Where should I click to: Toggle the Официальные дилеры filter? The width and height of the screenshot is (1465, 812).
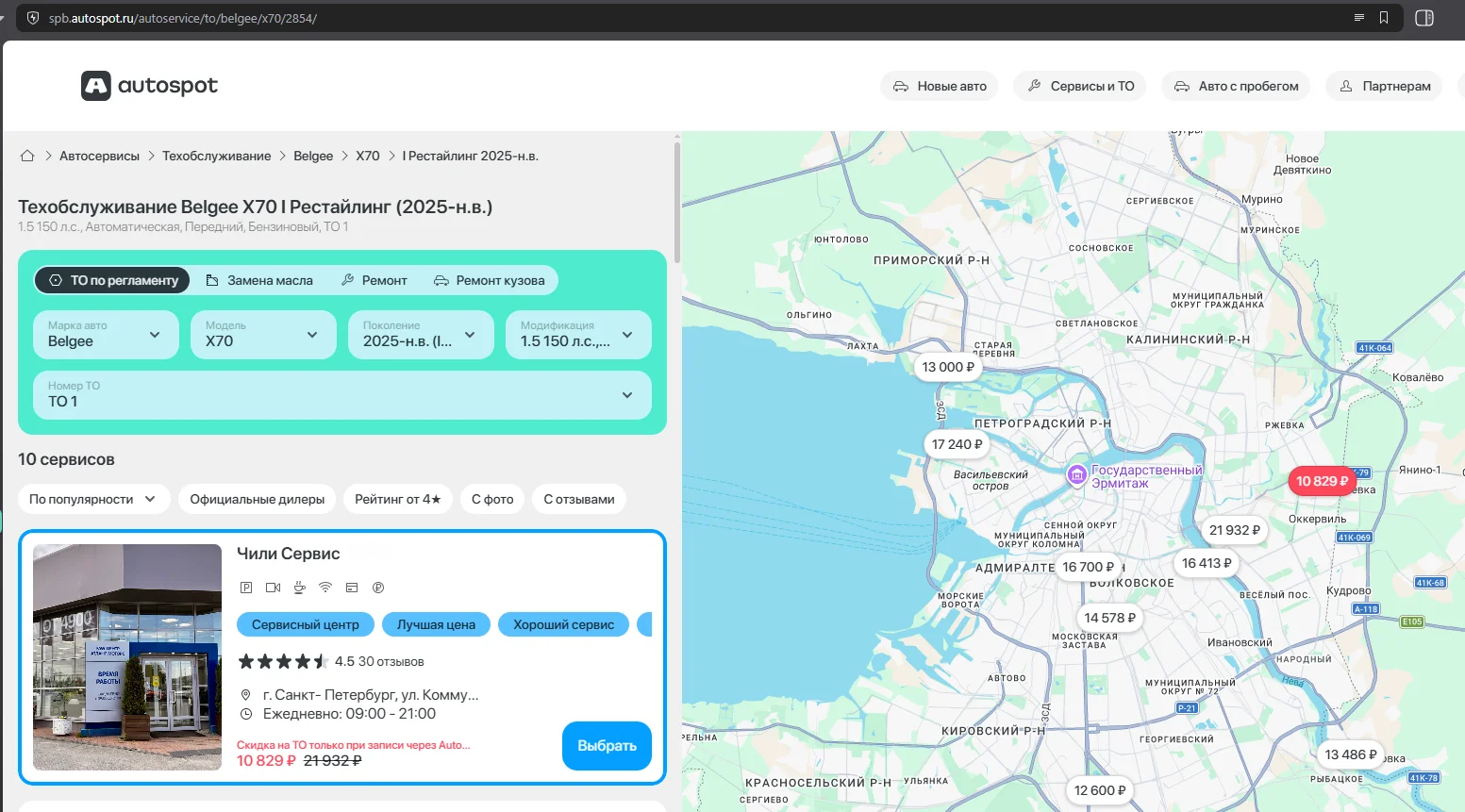pyautogui.click(x=258, y=499)
